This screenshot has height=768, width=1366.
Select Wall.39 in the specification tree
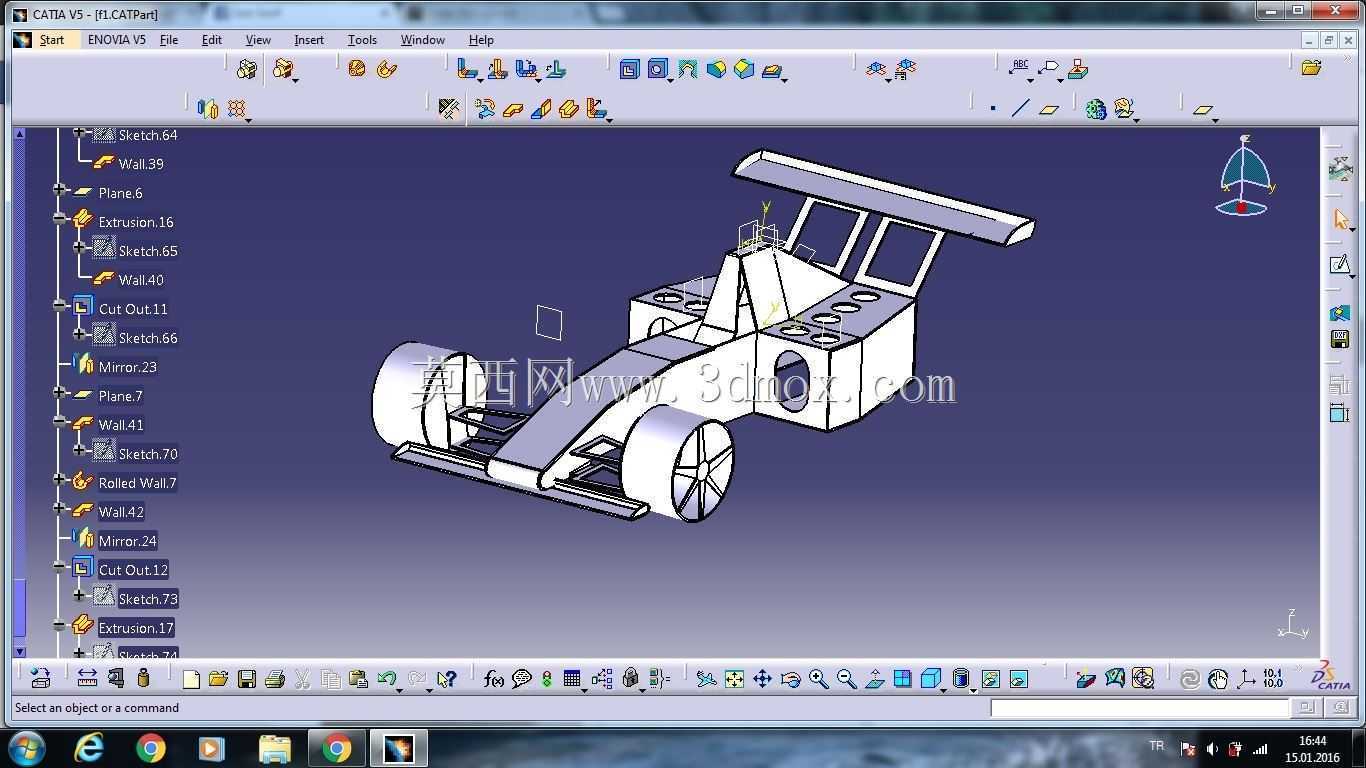coord(141,164)
